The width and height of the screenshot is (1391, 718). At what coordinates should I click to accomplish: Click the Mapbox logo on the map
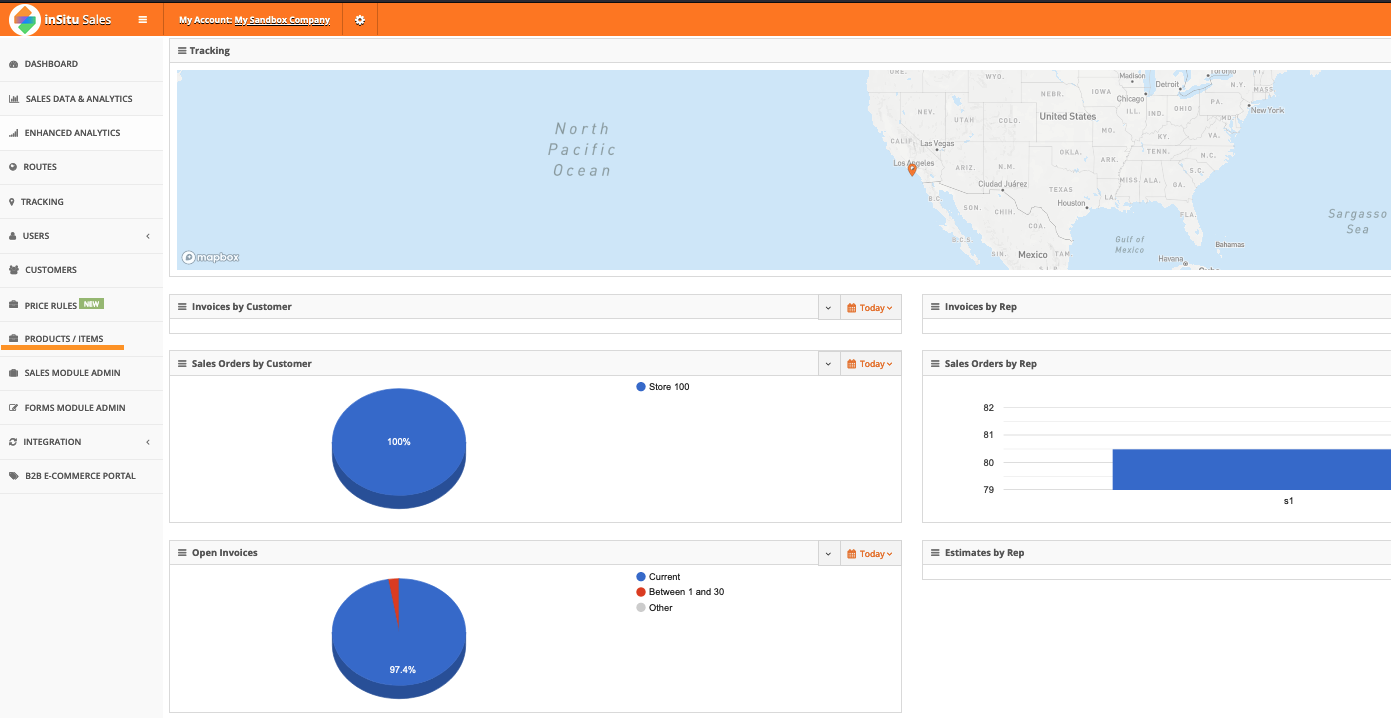click(x=211, y=257)
